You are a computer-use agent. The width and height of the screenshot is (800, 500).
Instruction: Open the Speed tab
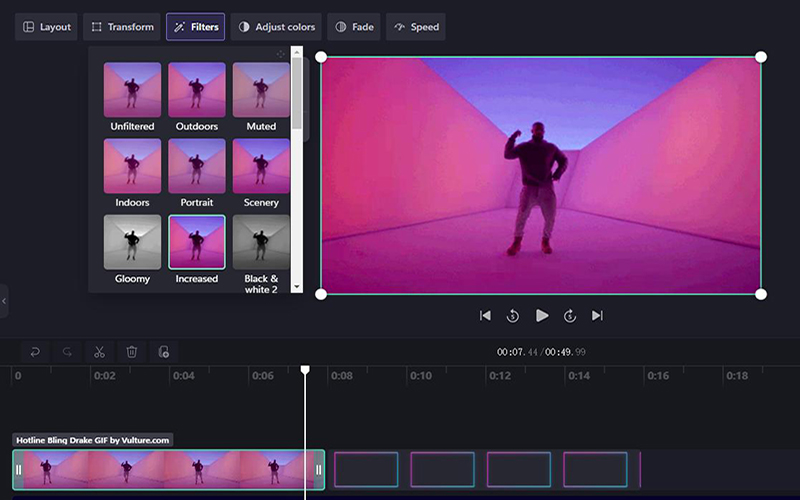point(416,27)
